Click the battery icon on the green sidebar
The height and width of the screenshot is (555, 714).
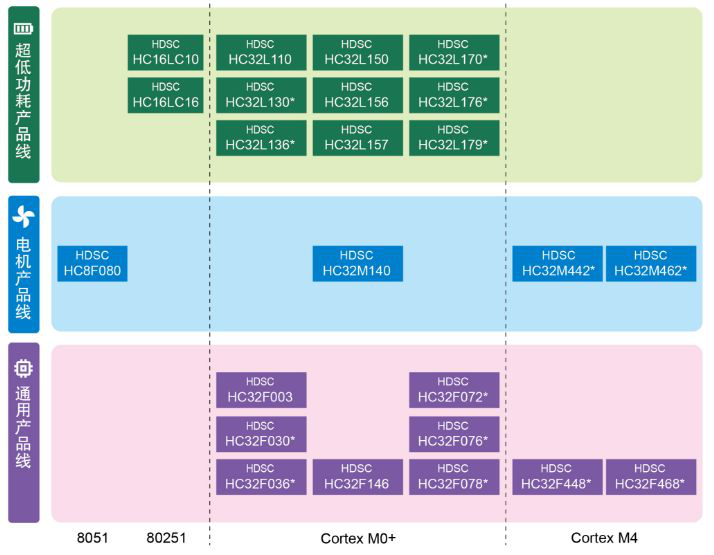pyautogui.click(x=23, y=29)
